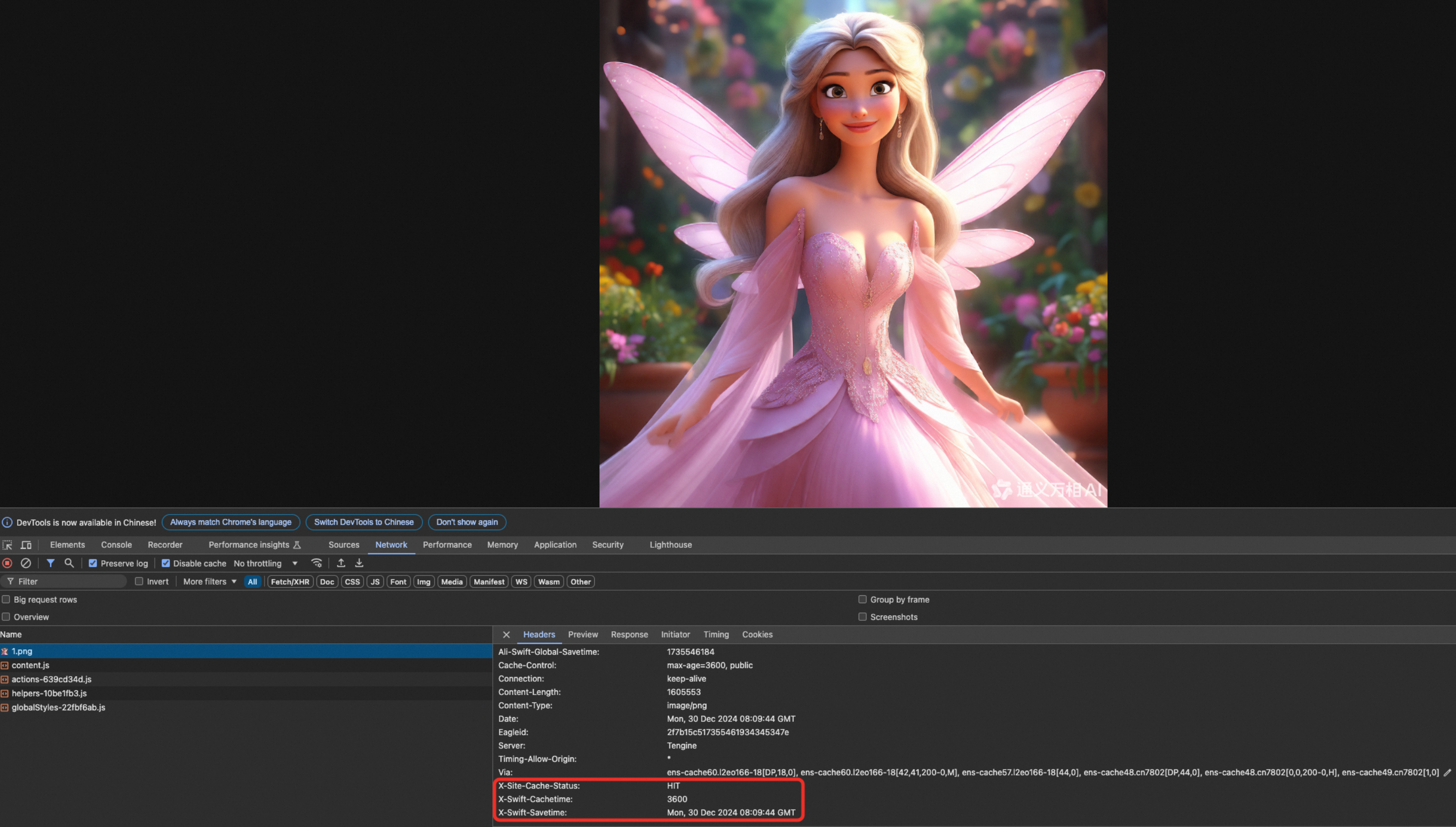The height and width of the screenshot is (827, 1456).
Task: Clear the network log
Action: point(26,563)
